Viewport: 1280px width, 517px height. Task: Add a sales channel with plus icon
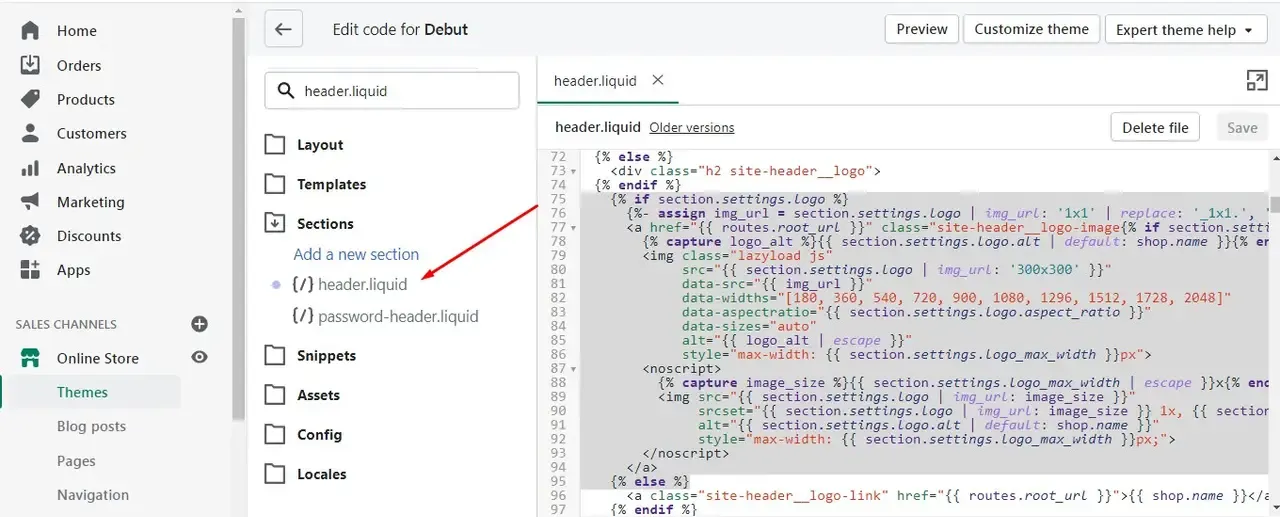click(x=199, y=324)
